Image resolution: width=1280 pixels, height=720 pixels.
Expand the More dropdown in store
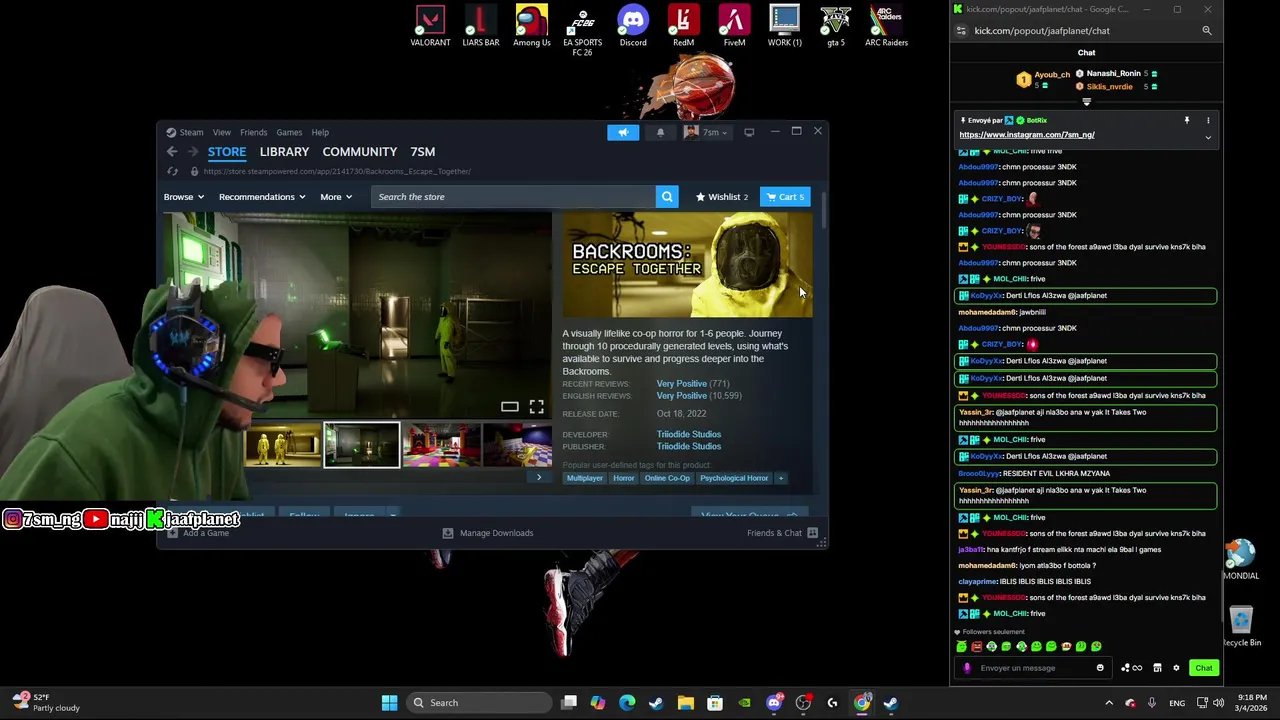(x=336, y=197)
